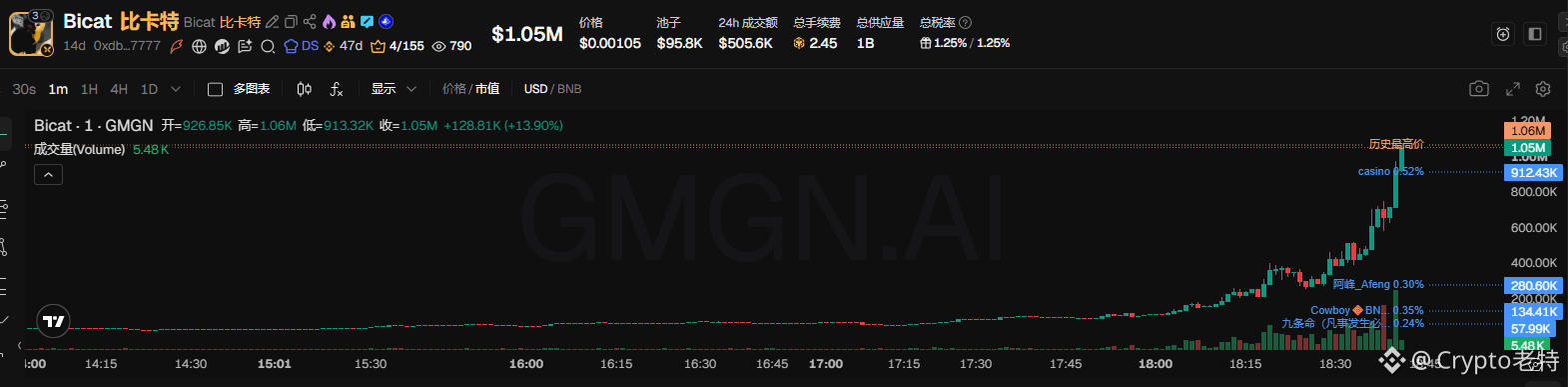Click the DS chef hat label
The height and width of the screenshot is (387, 1568).
coord(302,46)
